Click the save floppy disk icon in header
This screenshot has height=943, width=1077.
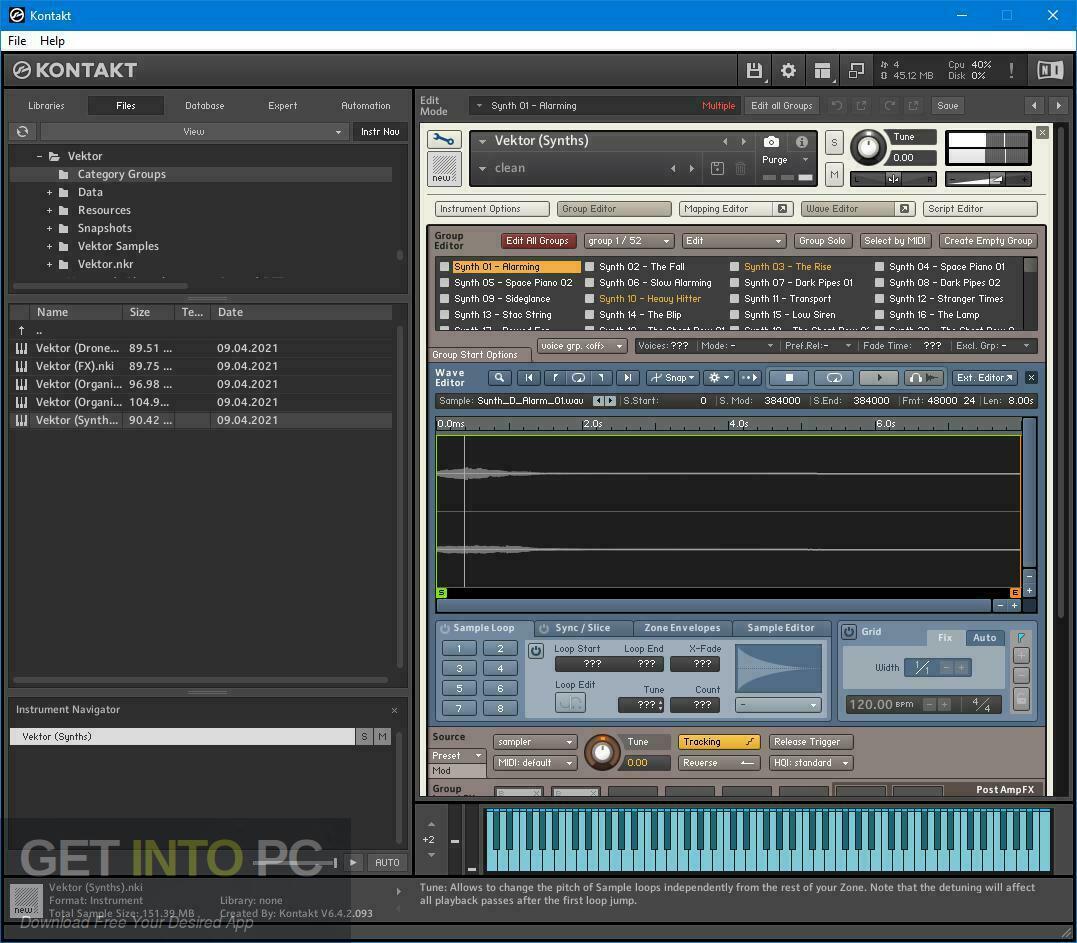(x=753, y=70)
